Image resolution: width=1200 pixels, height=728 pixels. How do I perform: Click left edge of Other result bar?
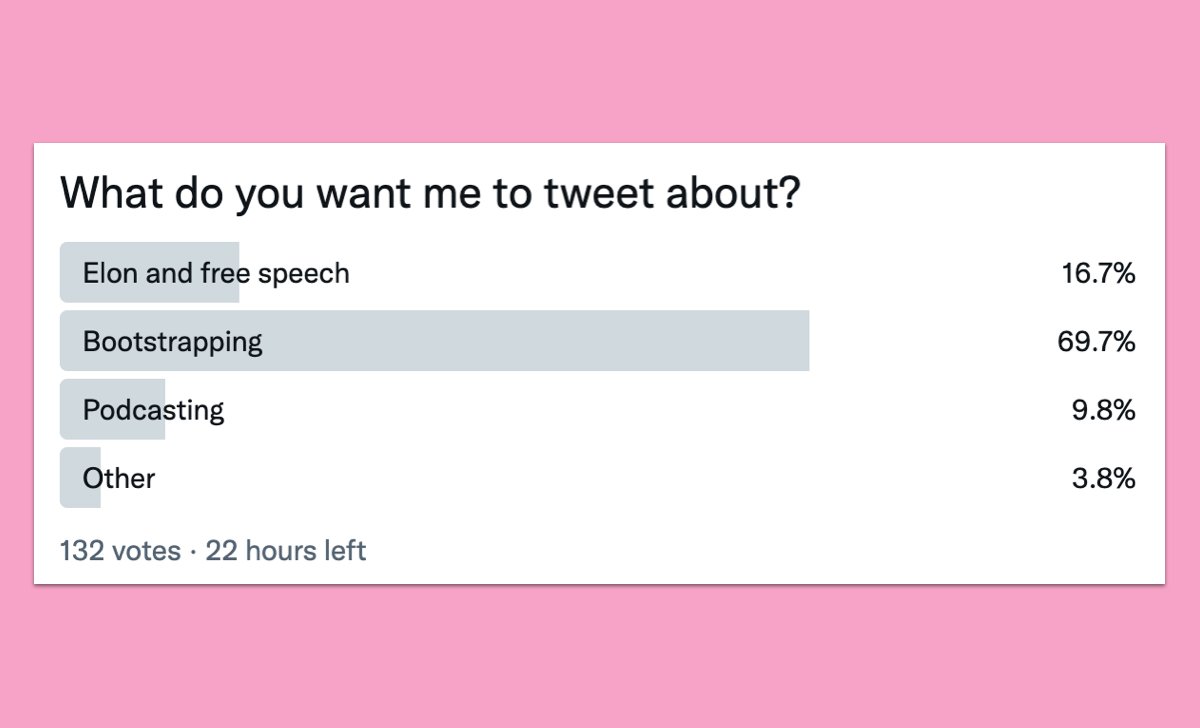pyautogui.click(x=65, y=478)
